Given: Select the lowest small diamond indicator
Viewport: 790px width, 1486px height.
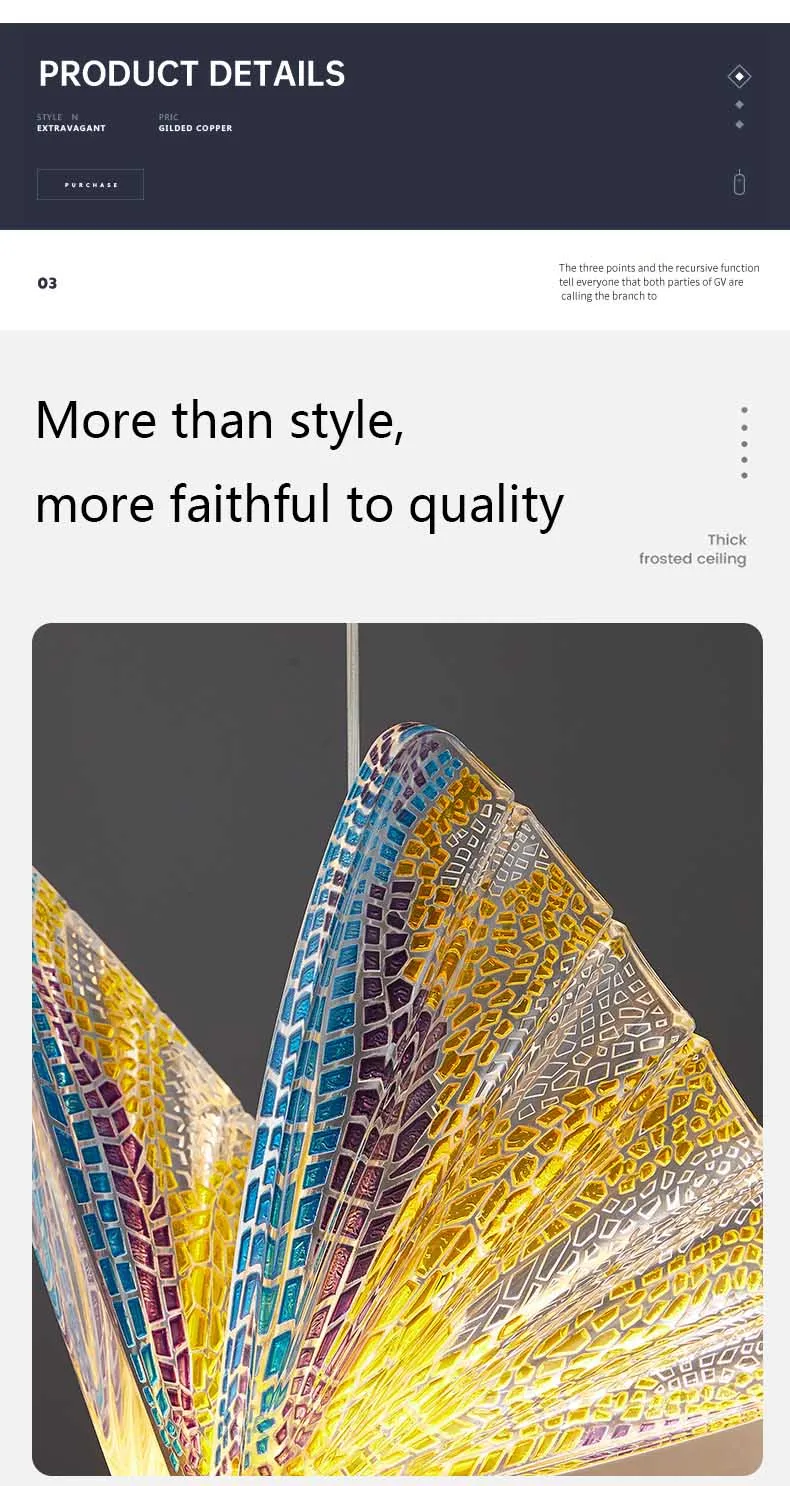Looking at the screenshot, I should click(739, 124).
